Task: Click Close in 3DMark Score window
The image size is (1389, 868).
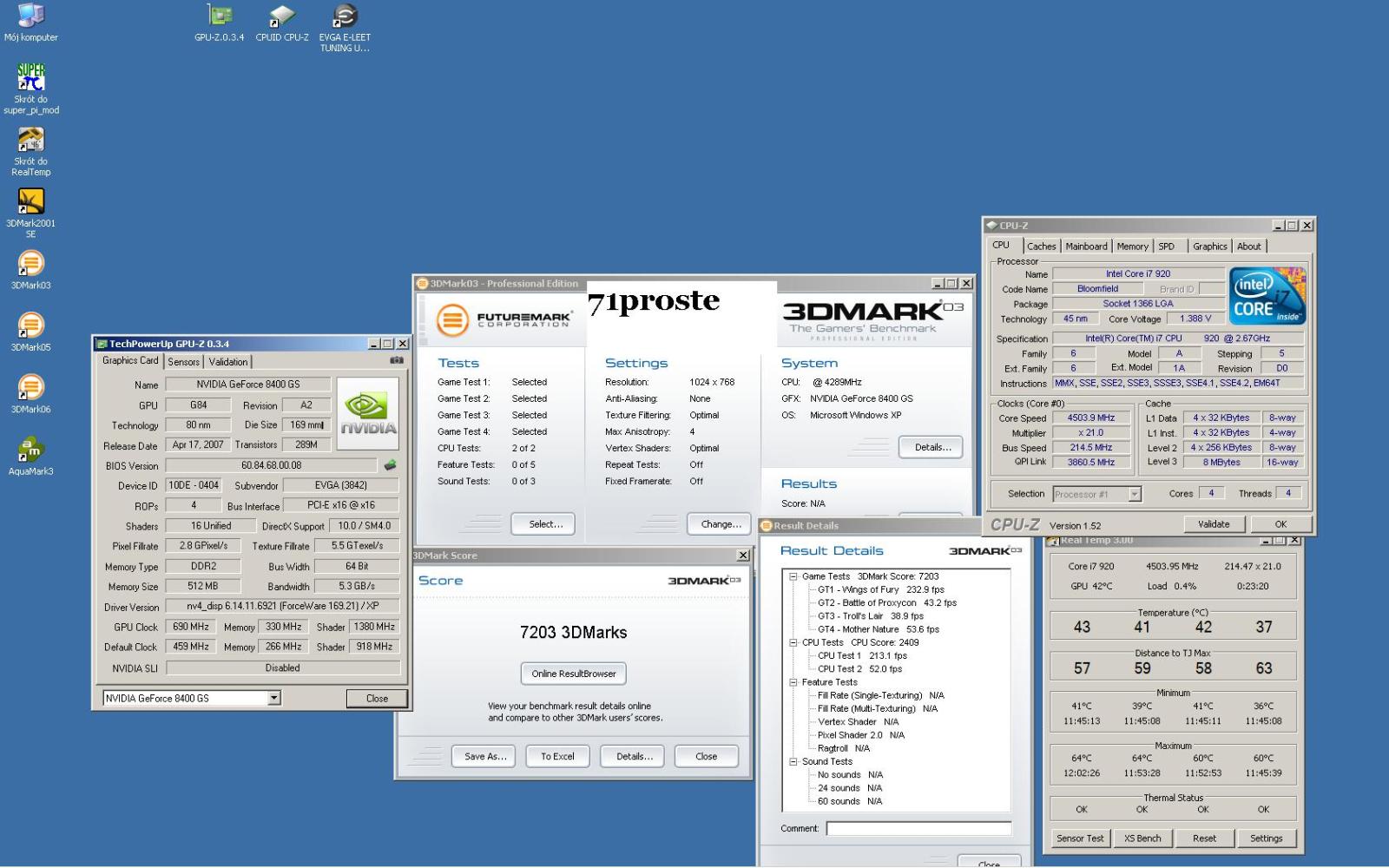Action: point(707,756)
